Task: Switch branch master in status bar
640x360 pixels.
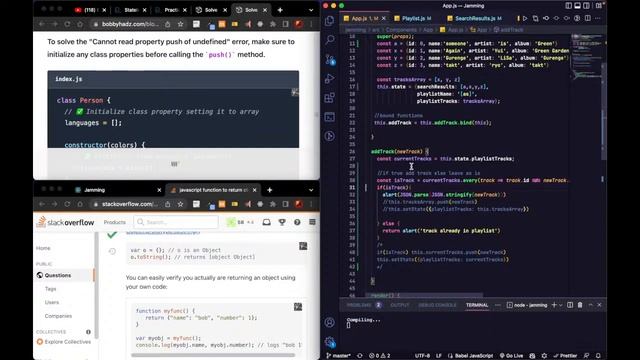Action: tap(338, 356)
